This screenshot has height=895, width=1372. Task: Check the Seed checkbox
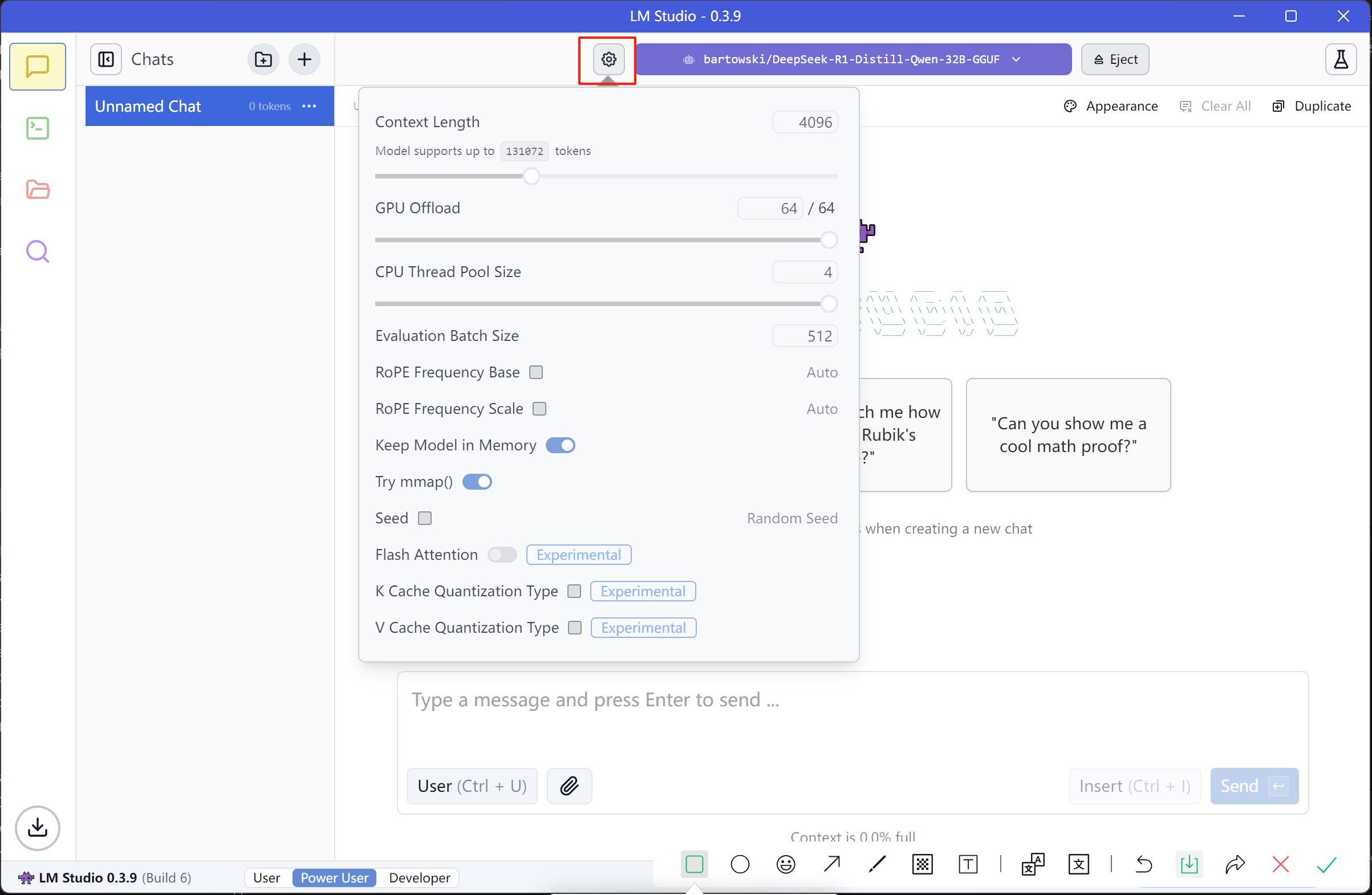click(x=425, y=518)
